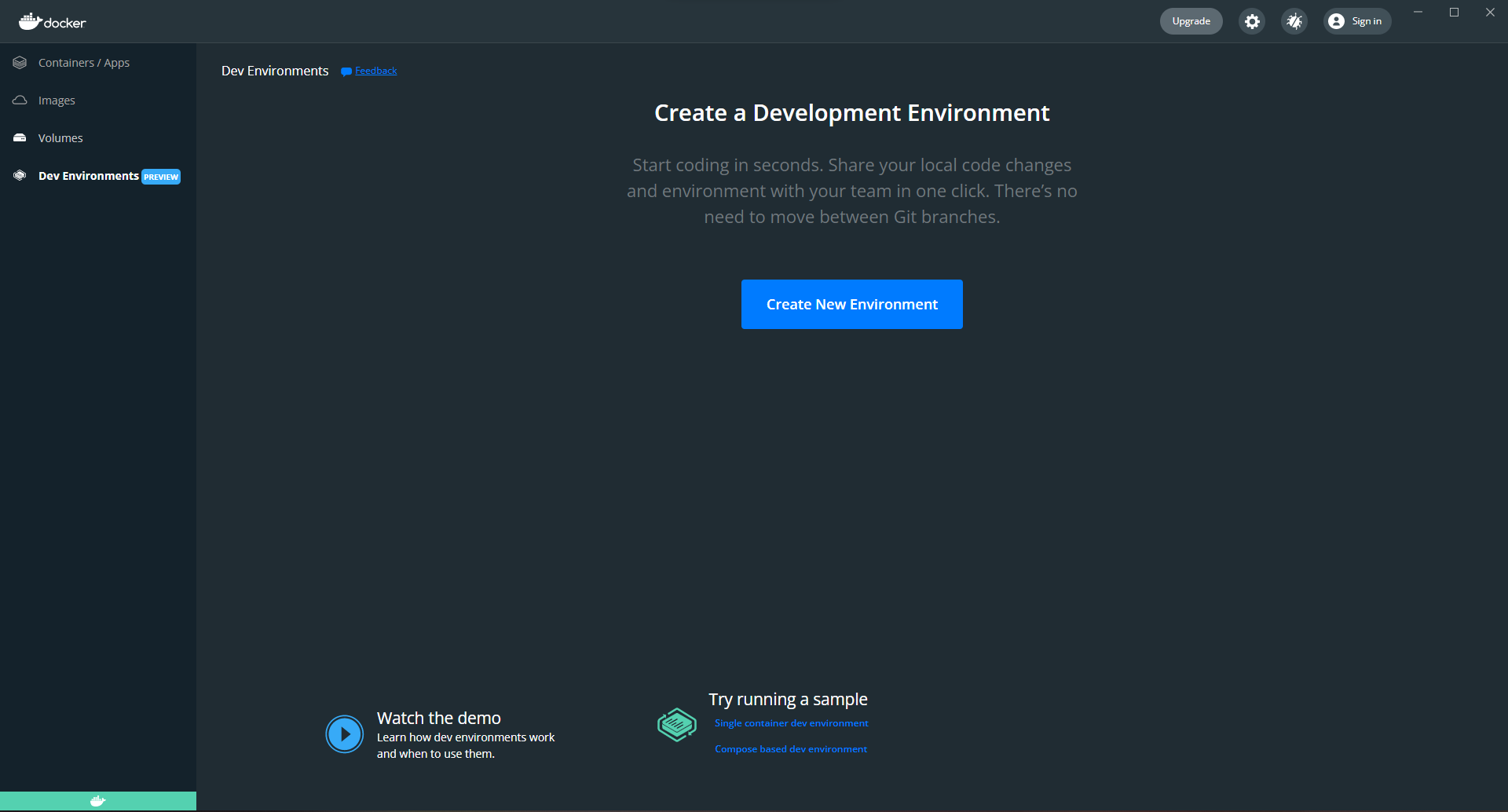Open Settings via the gear icon
The width and height of the screenshot is (1508, 812).
pos(1252,21)
